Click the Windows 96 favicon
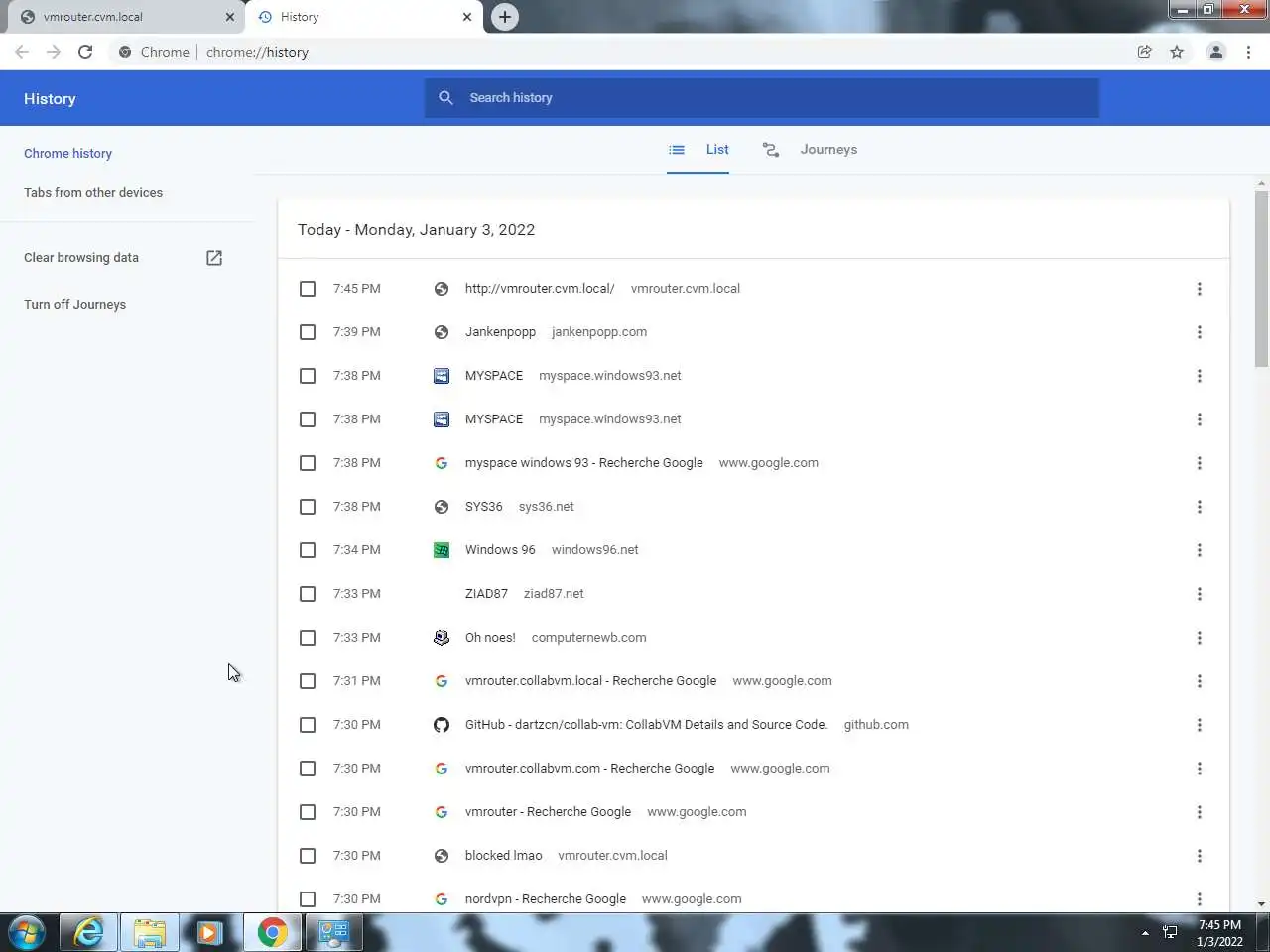 pos(442,550)
